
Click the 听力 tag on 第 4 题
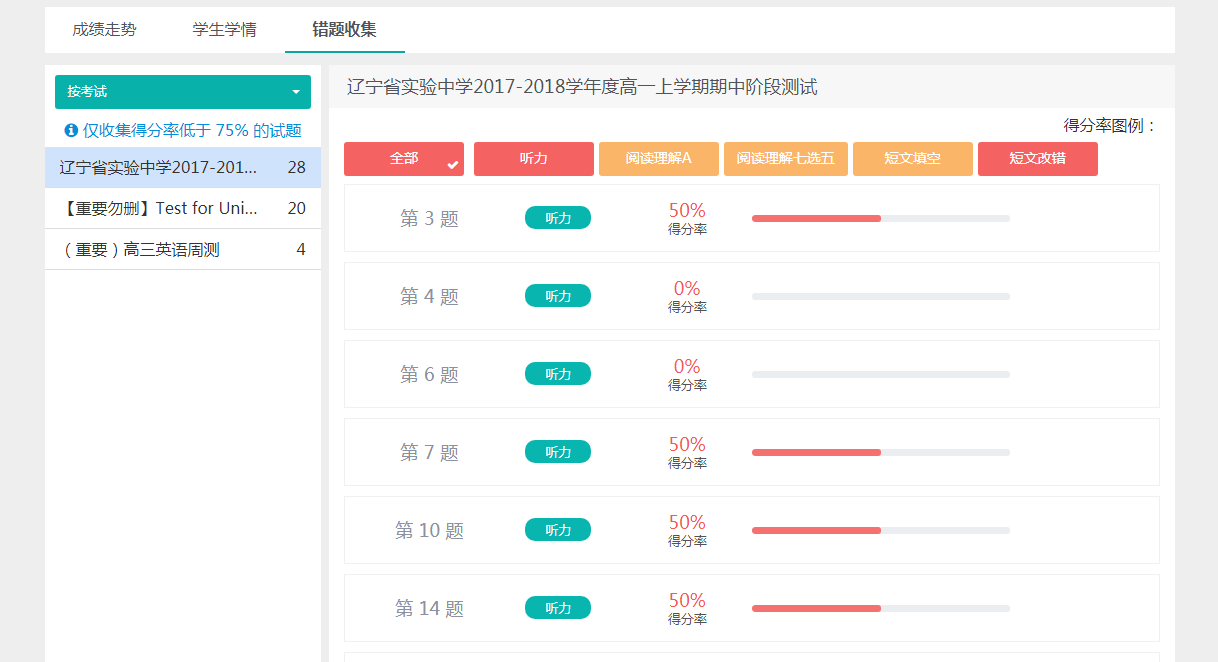click(x=558, y=296)
